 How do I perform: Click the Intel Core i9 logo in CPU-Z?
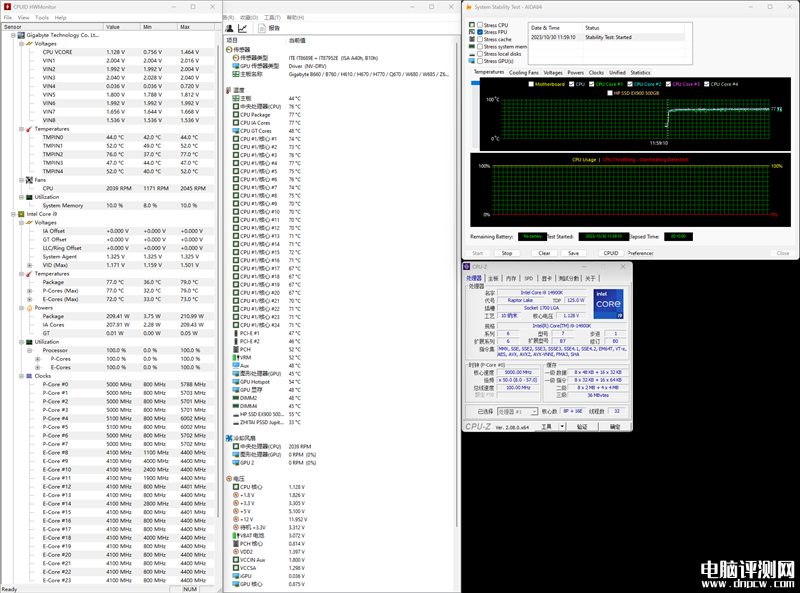(x=609, y=304)
